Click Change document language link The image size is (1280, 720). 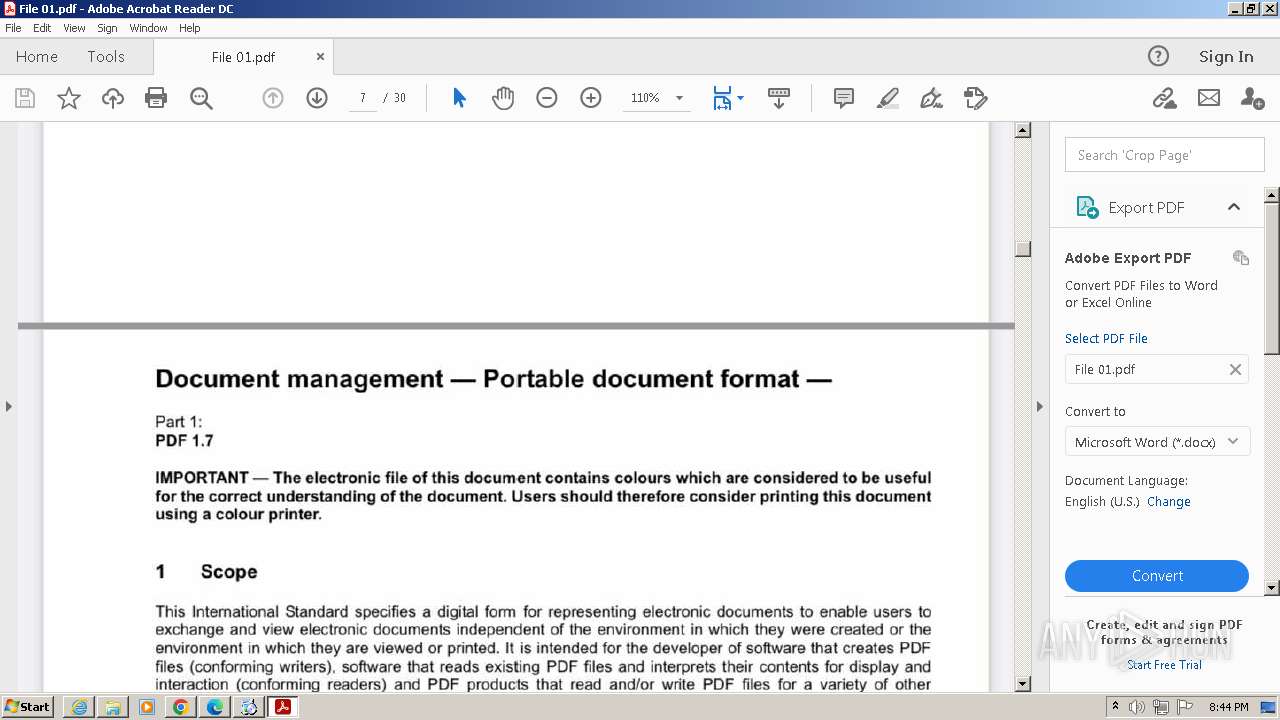(1169, 502)
